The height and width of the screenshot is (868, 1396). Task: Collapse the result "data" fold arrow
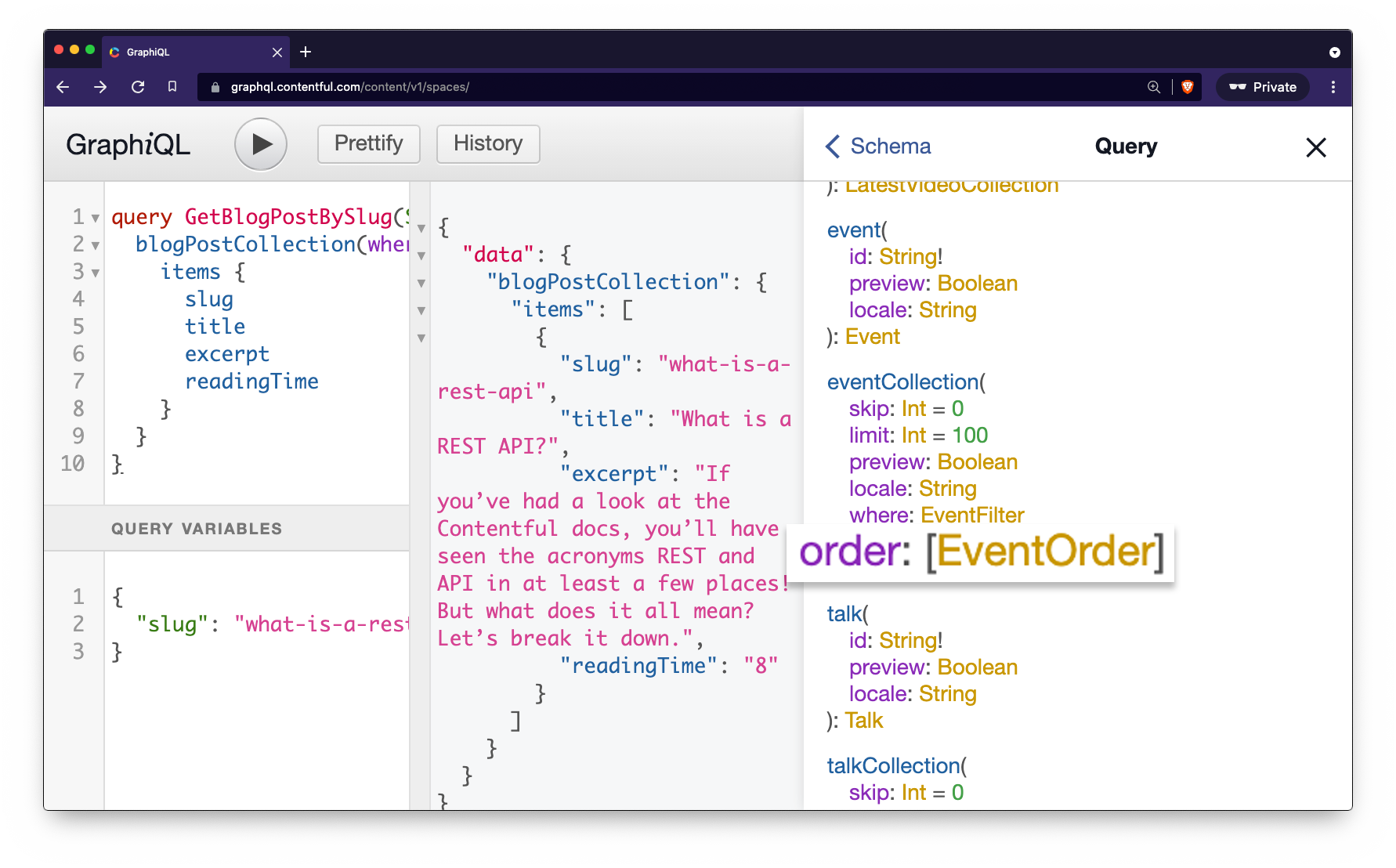(x=421, y=256)
